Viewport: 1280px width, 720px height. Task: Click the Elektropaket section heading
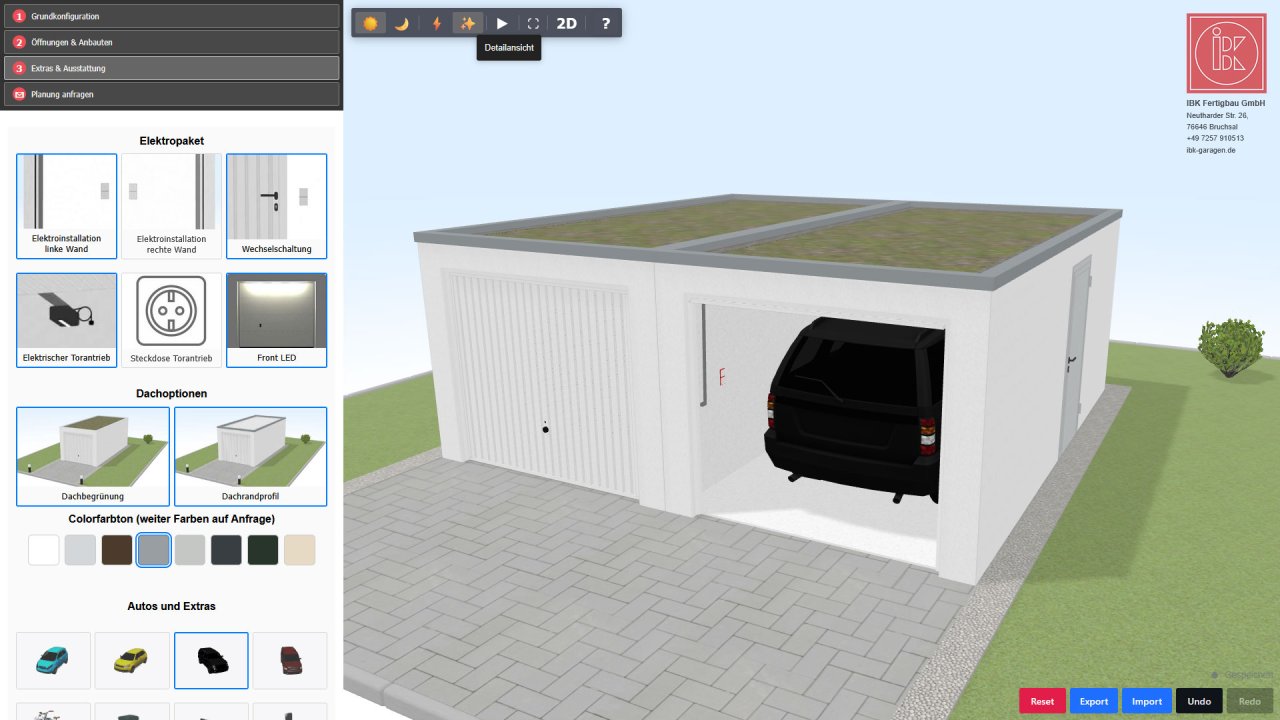pos(172,141)
